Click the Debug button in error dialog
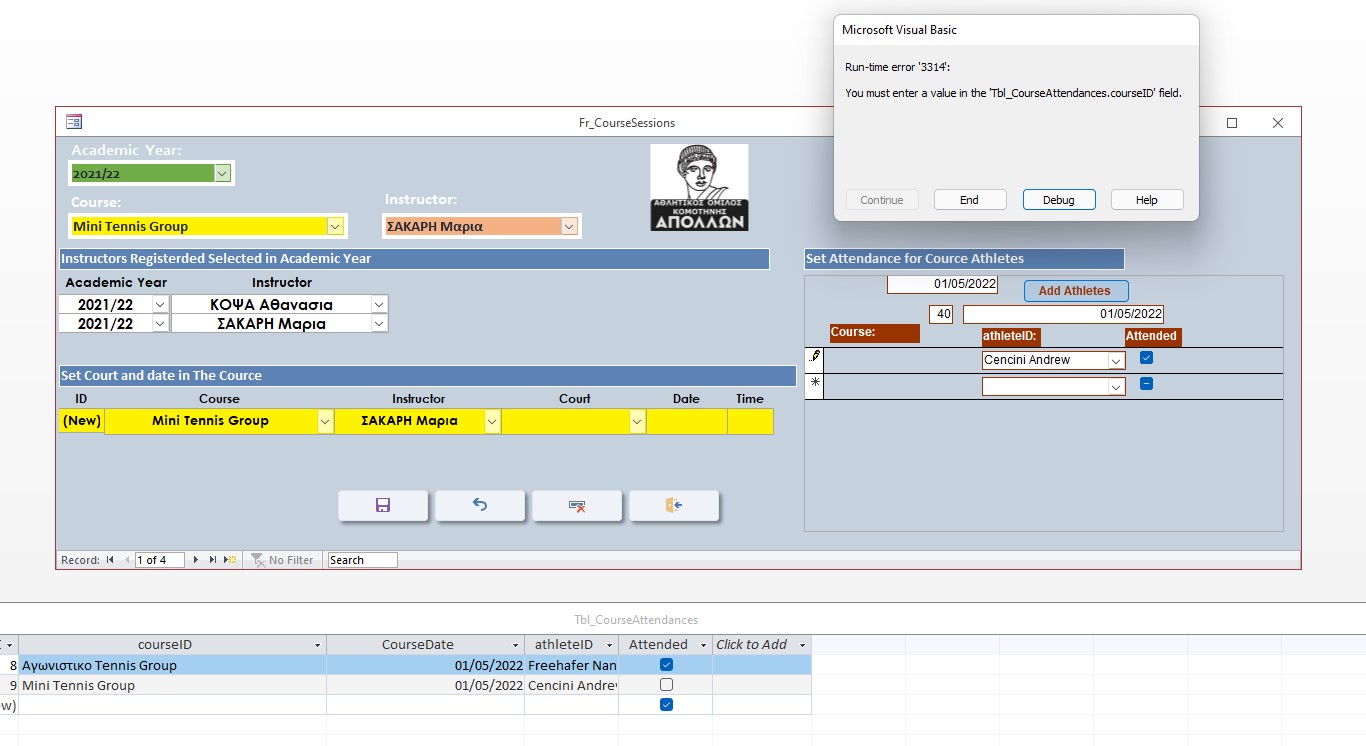Viewport: 1366px width, 746px height. point(1059,200)
